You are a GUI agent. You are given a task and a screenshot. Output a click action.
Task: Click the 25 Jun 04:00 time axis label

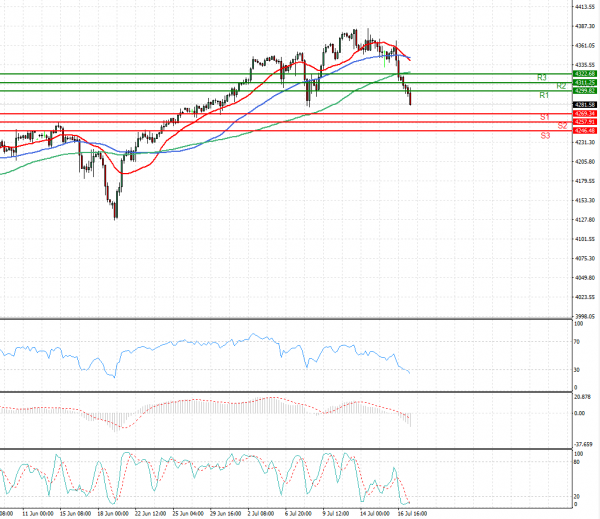tap(188, 514)
